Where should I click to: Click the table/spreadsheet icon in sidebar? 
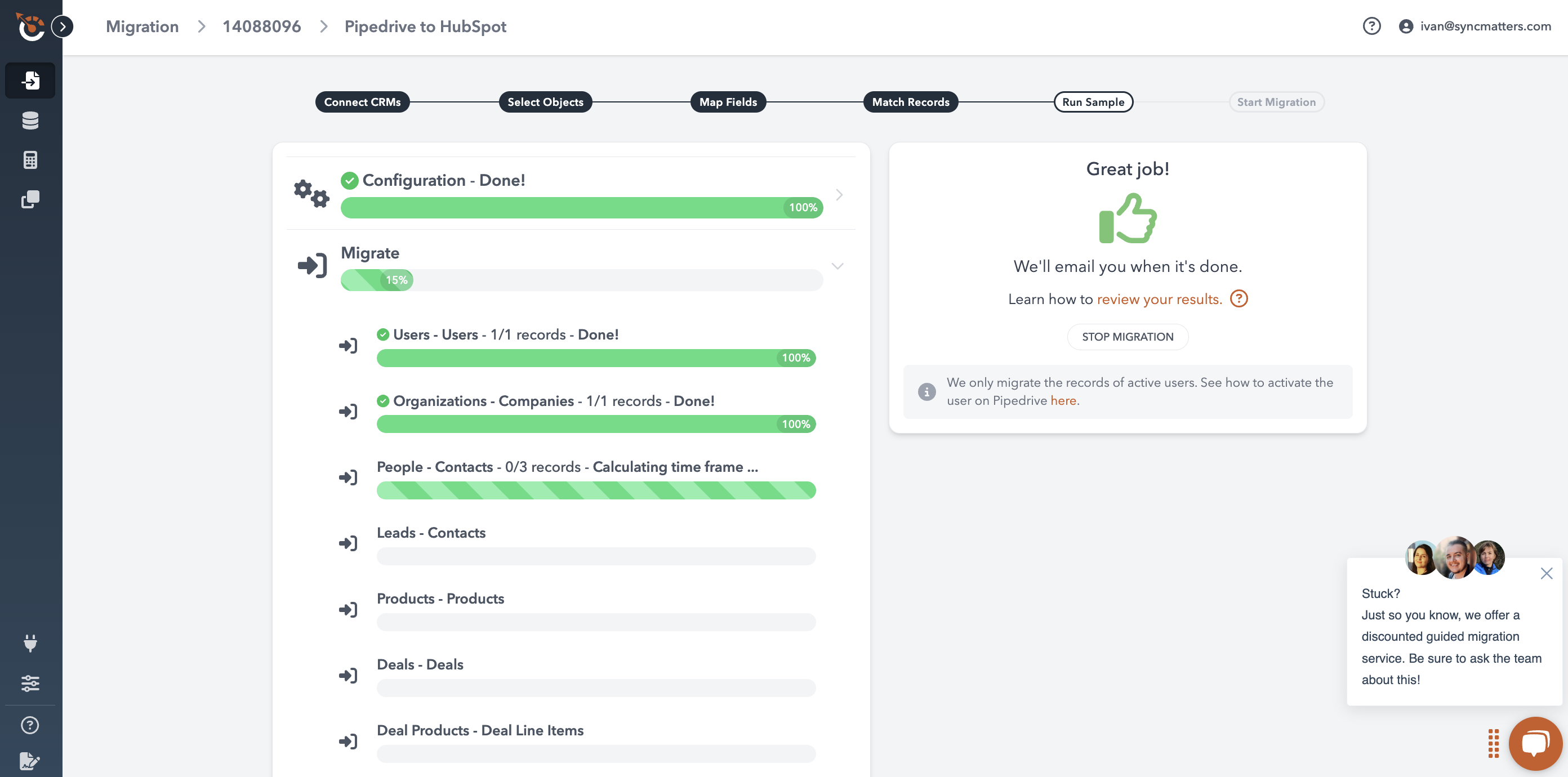pos(30,160)
